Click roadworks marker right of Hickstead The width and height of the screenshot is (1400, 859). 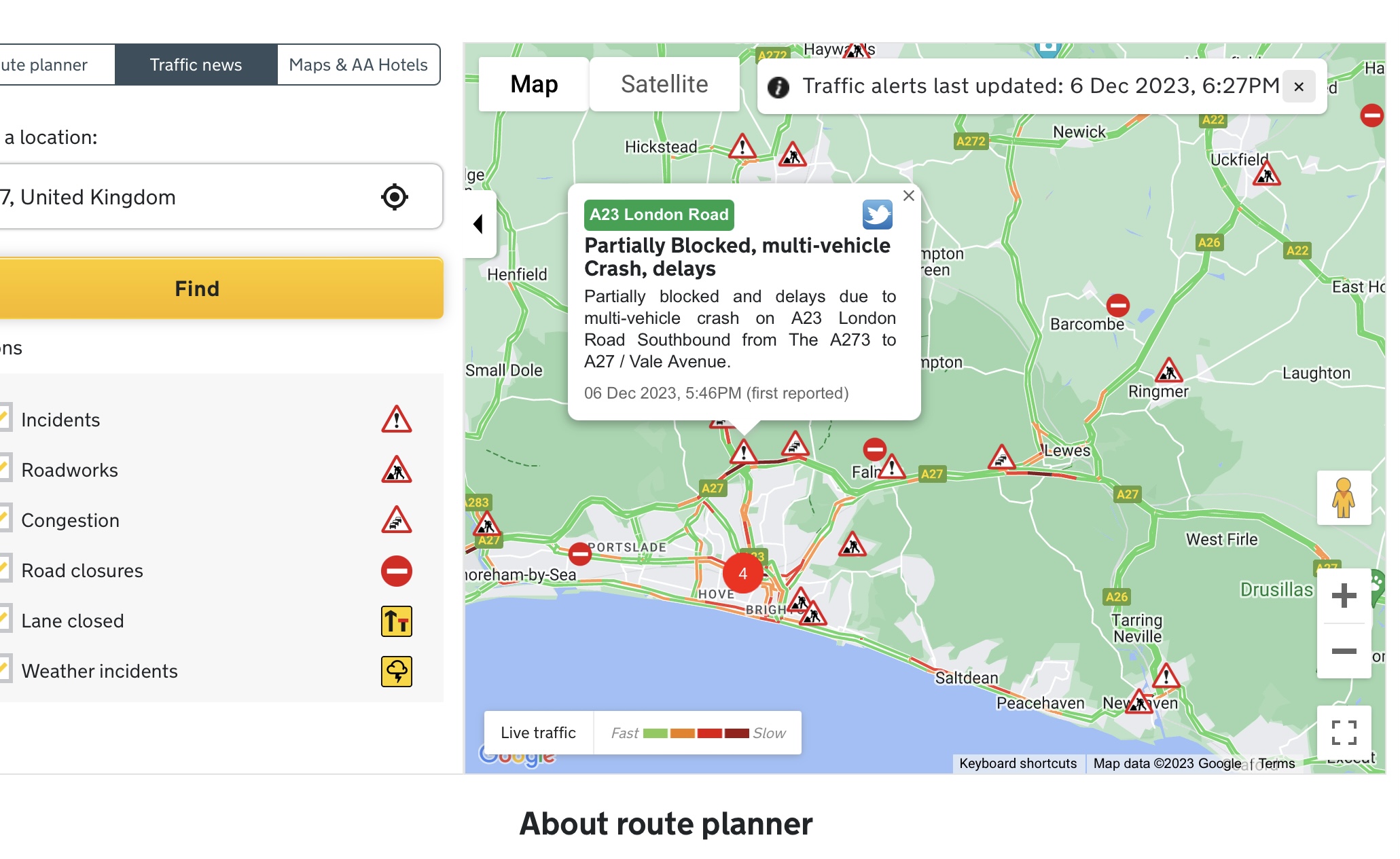point(793,155)
